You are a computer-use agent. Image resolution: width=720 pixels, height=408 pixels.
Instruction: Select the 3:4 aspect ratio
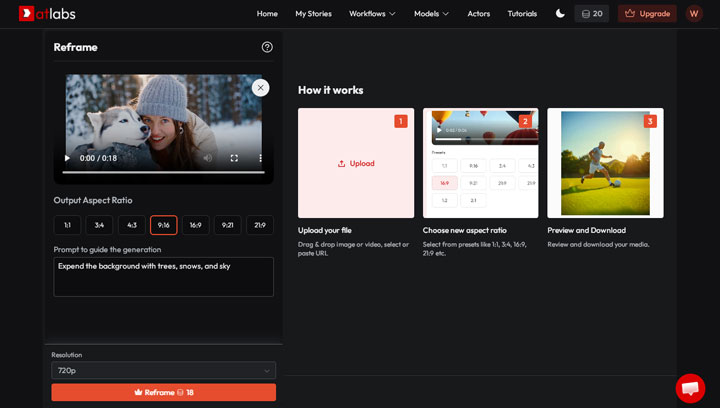(x=99, y=225)
